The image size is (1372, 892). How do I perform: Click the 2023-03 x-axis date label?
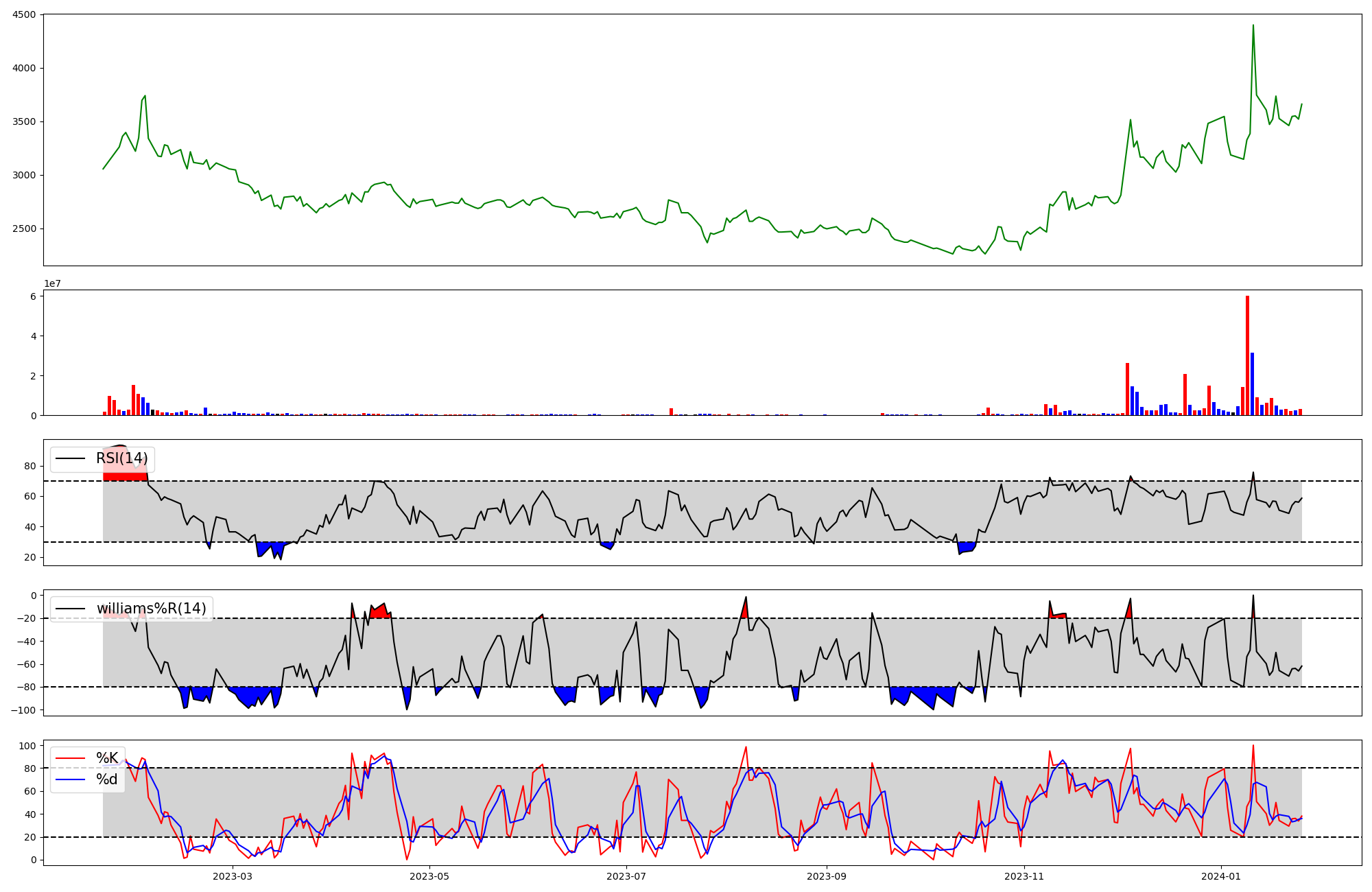tap(233, 876)
